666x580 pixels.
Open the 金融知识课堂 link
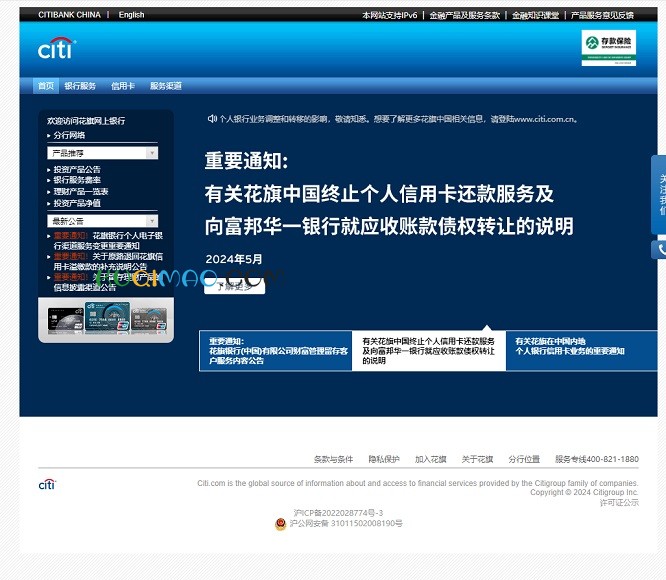coord(535,15)
